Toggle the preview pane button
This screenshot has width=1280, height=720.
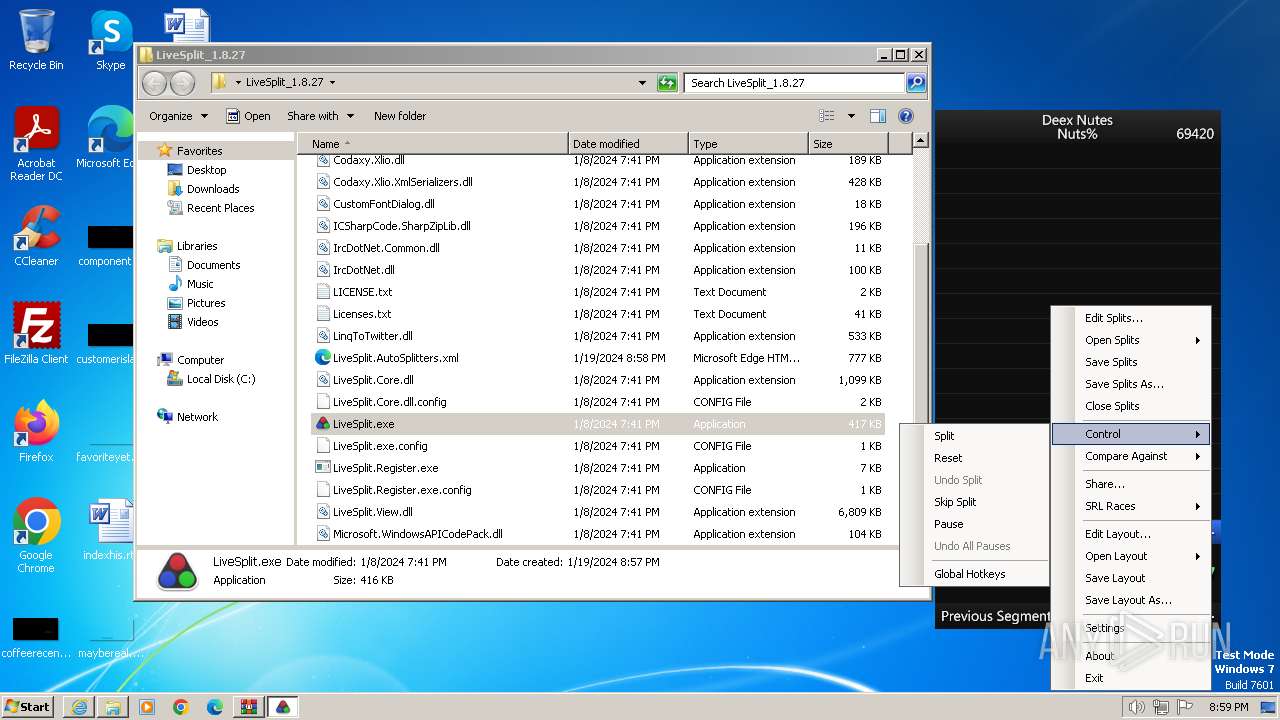click(x=877, y=116)
